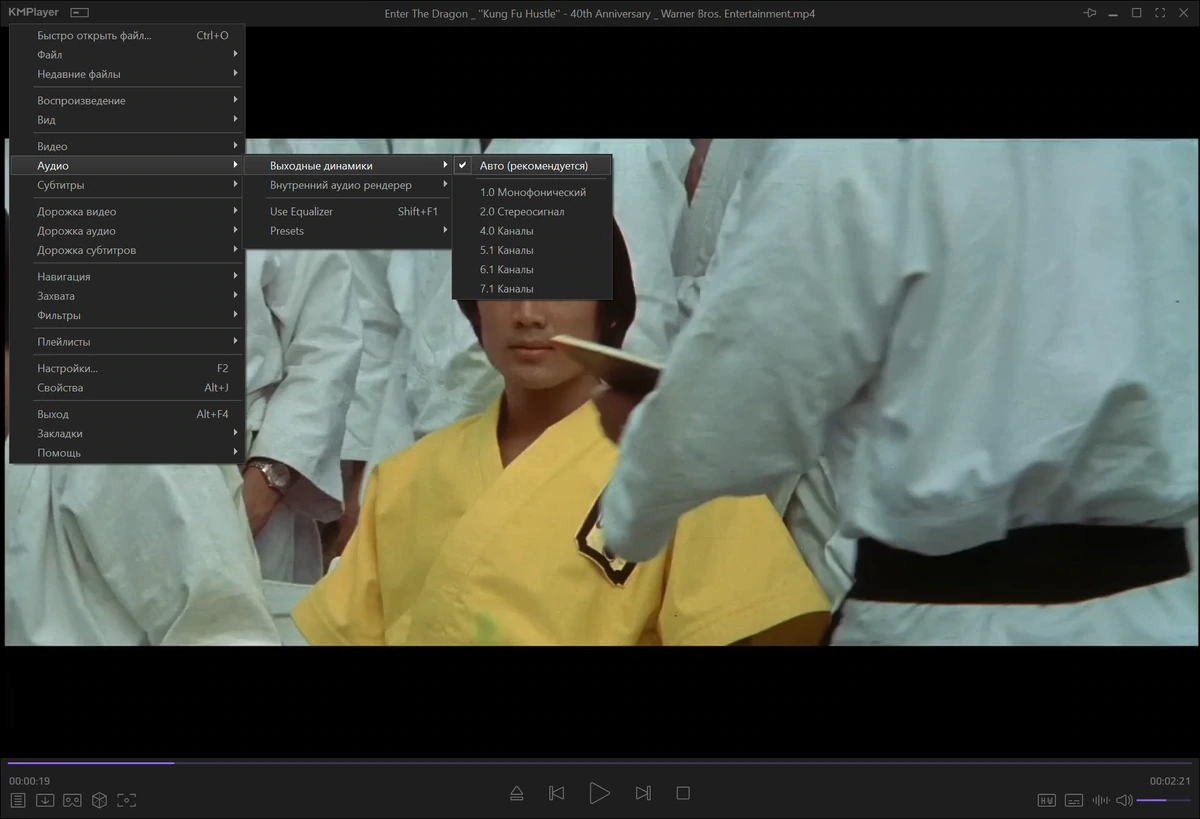The image size is (1200, 819).
Task: Open Закладки bookmarks submenu
Action: point(127,434)
